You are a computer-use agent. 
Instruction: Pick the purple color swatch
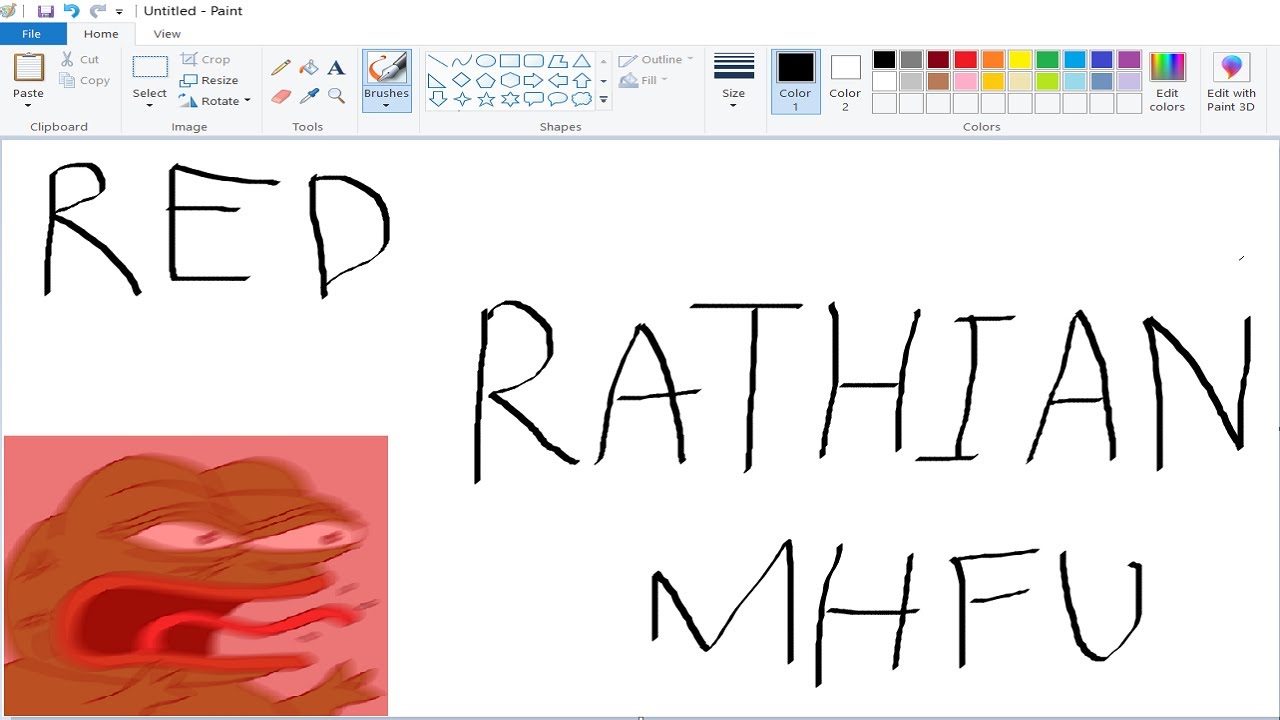point(1129,60)
